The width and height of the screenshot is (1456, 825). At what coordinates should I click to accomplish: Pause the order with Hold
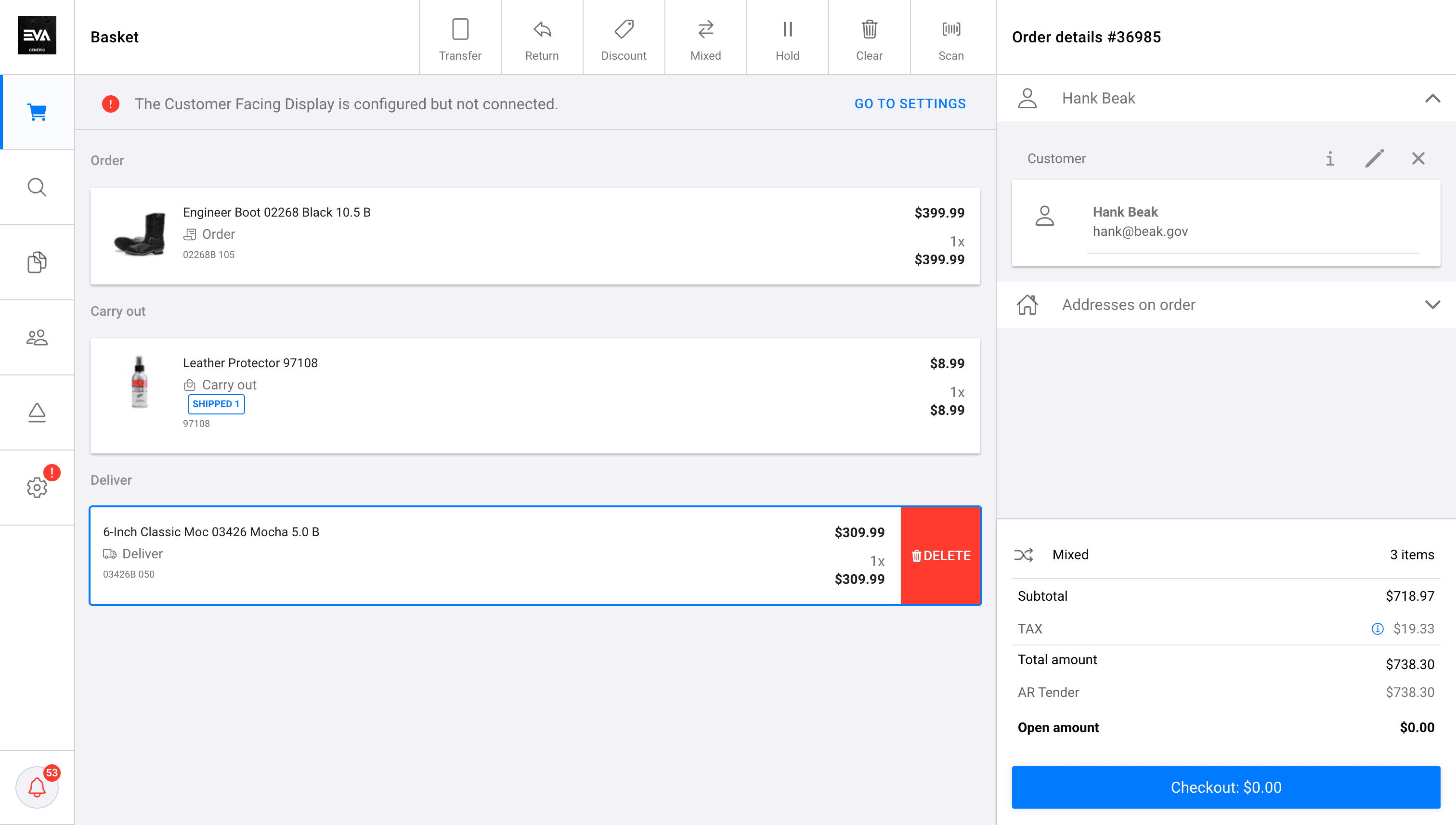(787, 38)
